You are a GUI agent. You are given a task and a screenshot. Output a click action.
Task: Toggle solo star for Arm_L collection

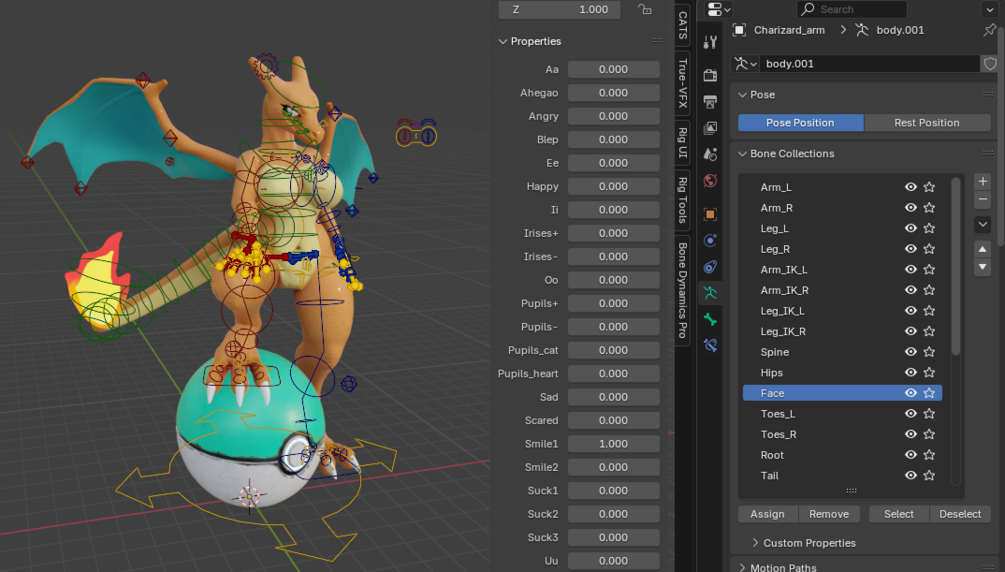(929, 187)
